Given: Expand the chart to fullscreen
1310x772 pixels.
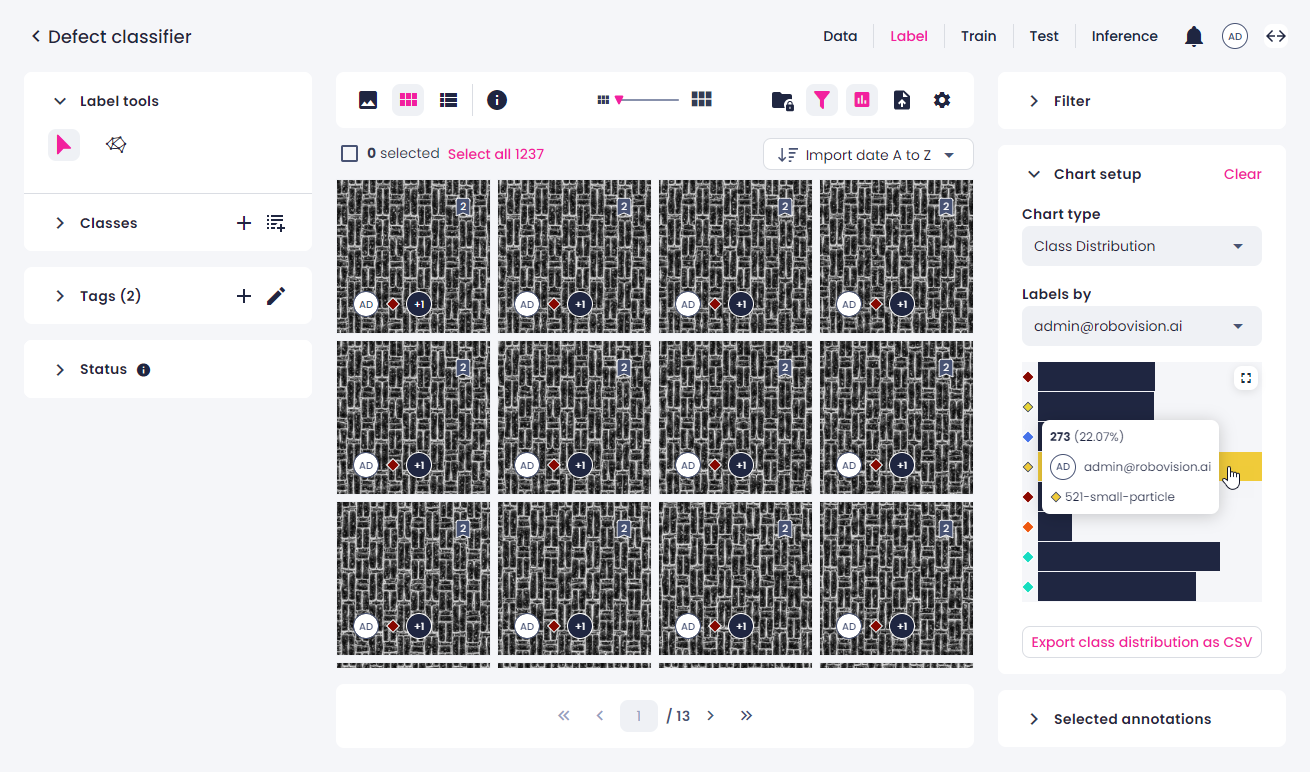Looking at the screenshot, I should [1245, 378].
